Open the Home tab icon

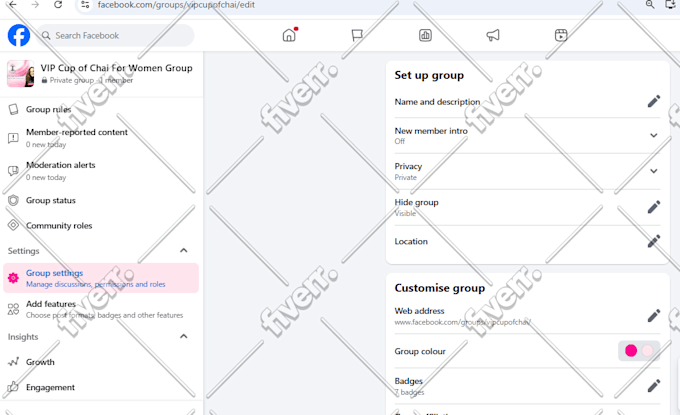[x=289, y=35]
